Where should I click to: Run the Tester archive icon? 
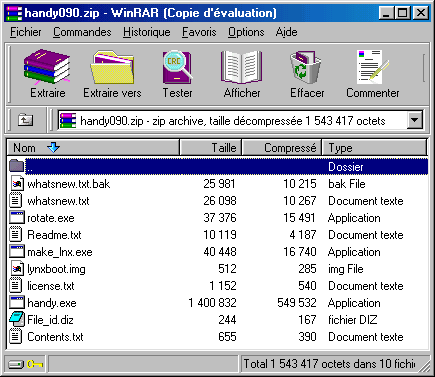pos(177,67)
